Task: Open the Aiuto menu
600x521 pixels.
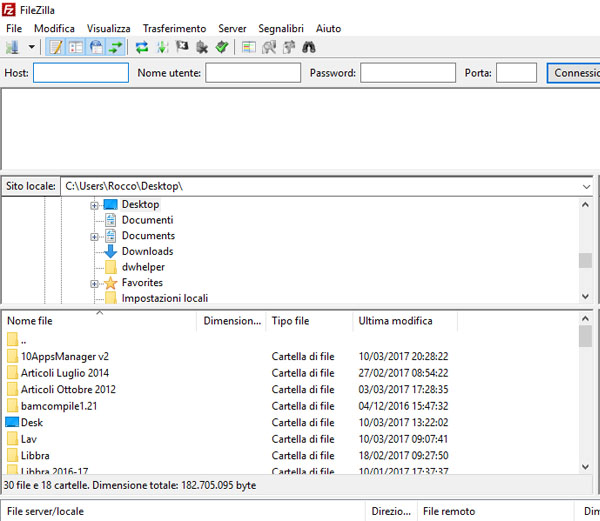Action: (x=328, y=29)
